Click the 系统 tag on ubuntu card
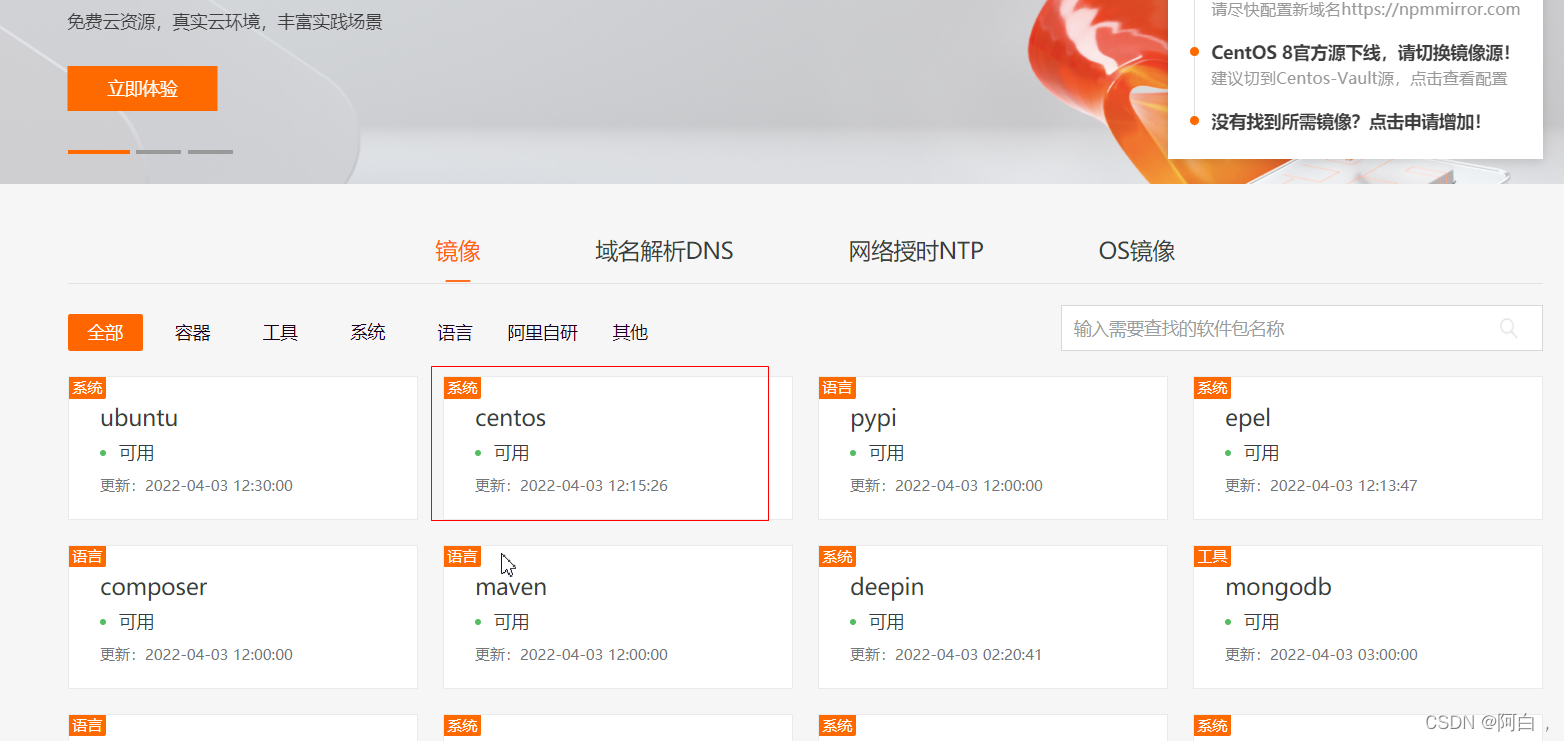 pos(87,388)
